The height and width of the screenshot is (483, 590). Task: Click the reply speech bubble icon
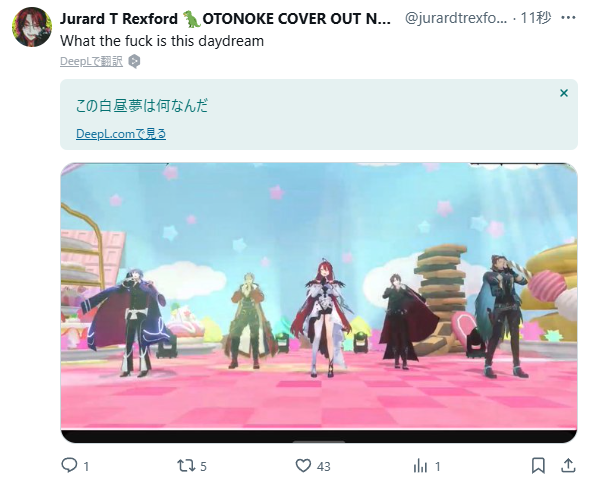click(69, 465)
